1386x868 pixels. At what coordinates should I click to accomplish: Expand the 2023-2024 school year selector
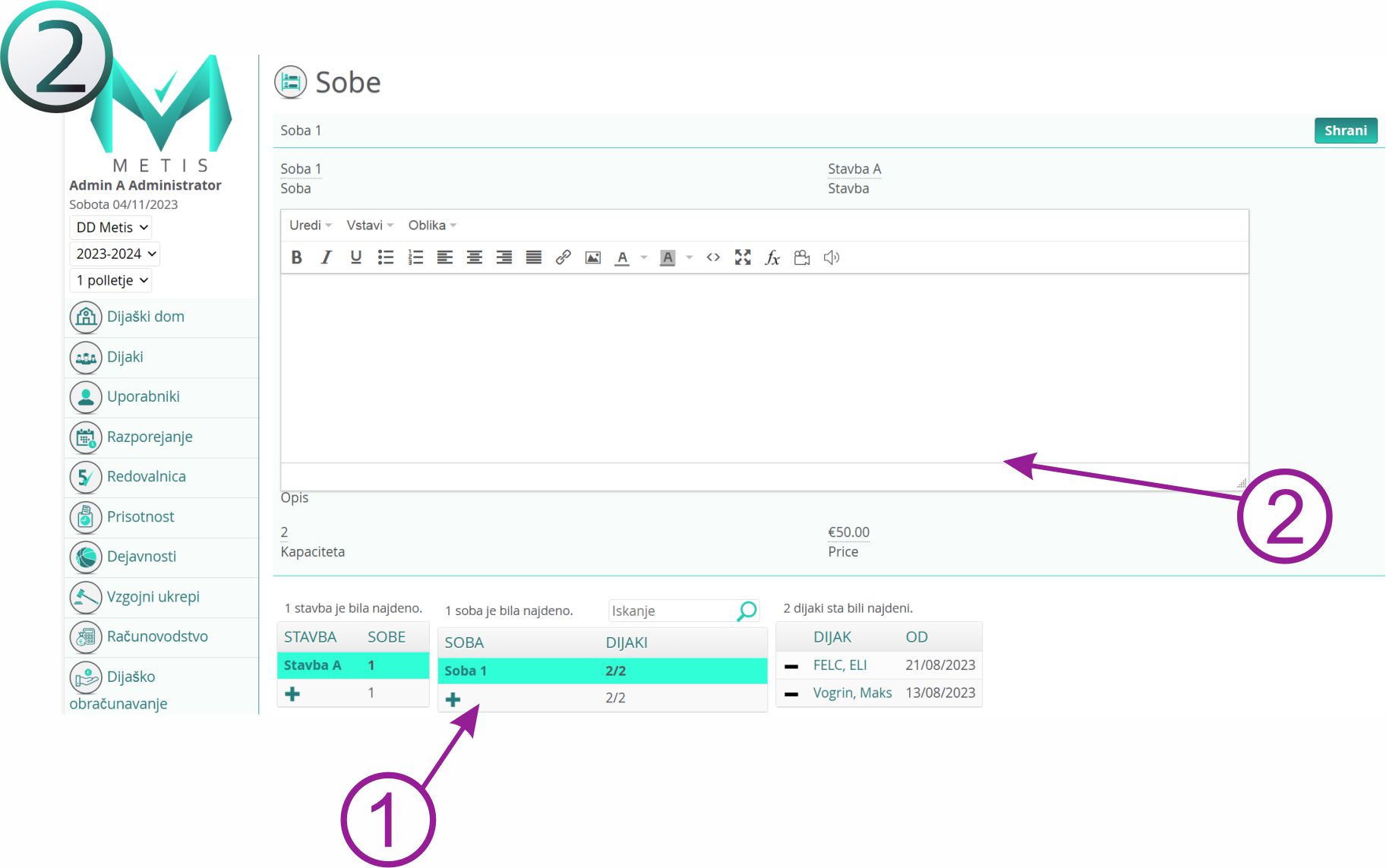pyautogui.click(x=115, y=254)
